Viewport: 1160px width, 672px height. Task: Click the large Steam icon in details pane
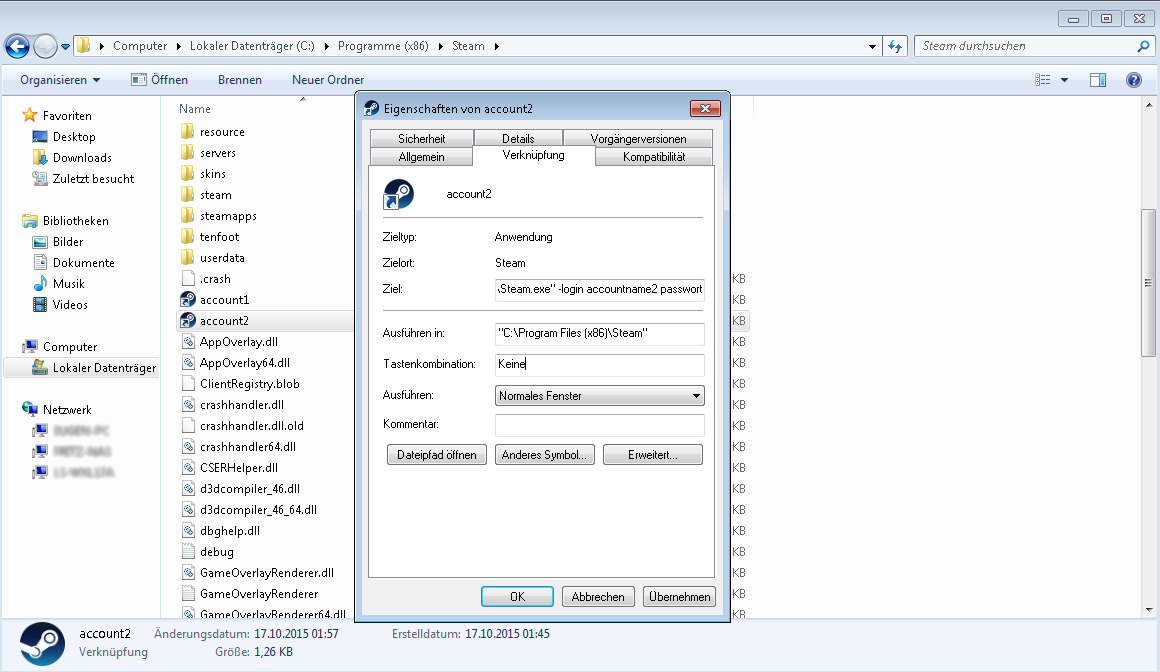pos(42,644)
